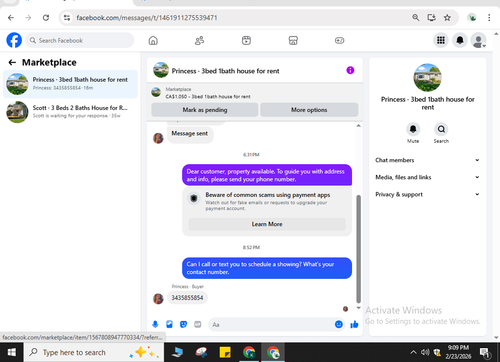
Task: Click the browser address bar URL
Action: (147, 18)
